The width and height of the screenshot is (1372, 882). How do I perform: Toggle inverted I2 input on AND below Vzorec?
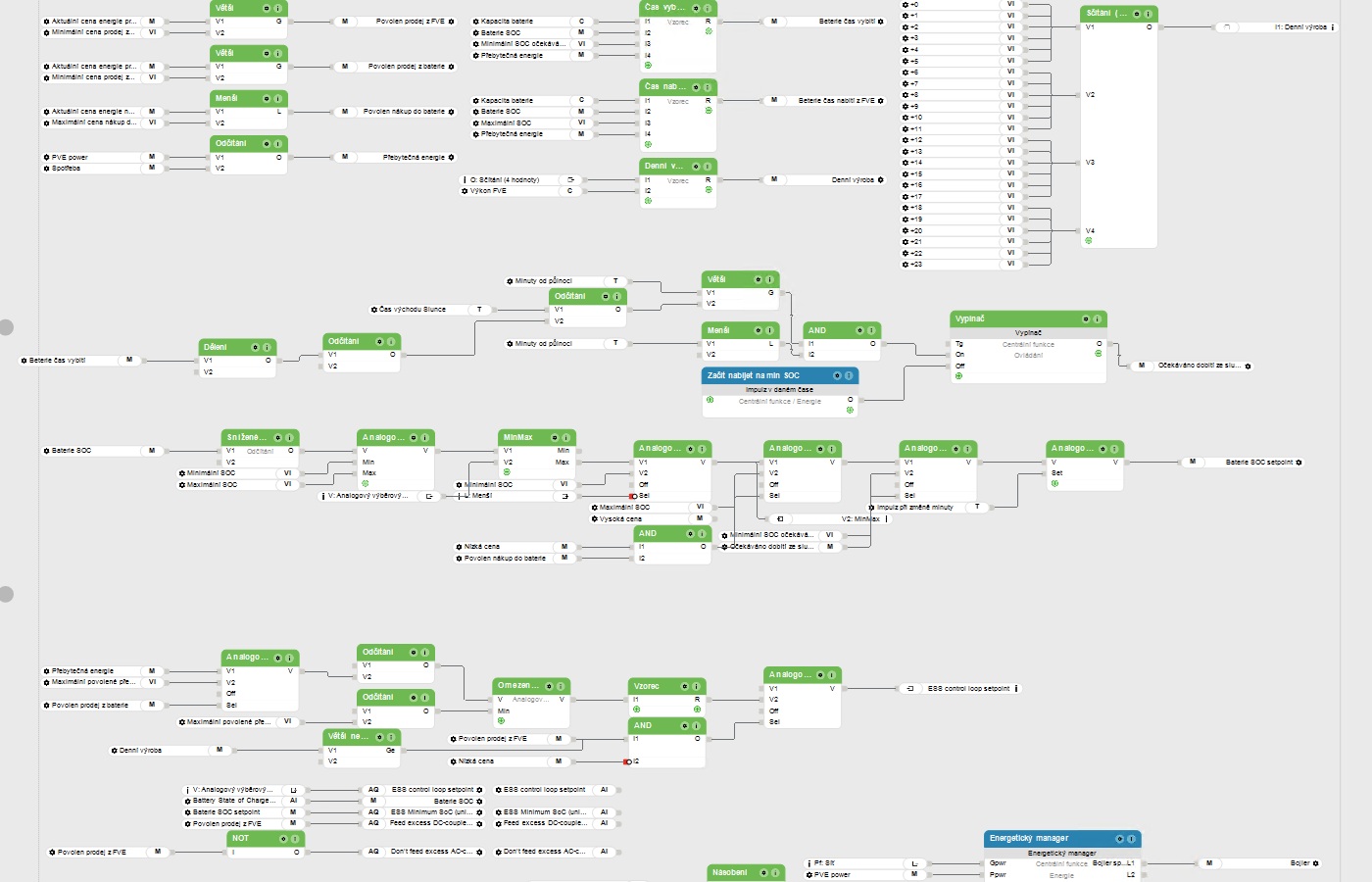627,761
